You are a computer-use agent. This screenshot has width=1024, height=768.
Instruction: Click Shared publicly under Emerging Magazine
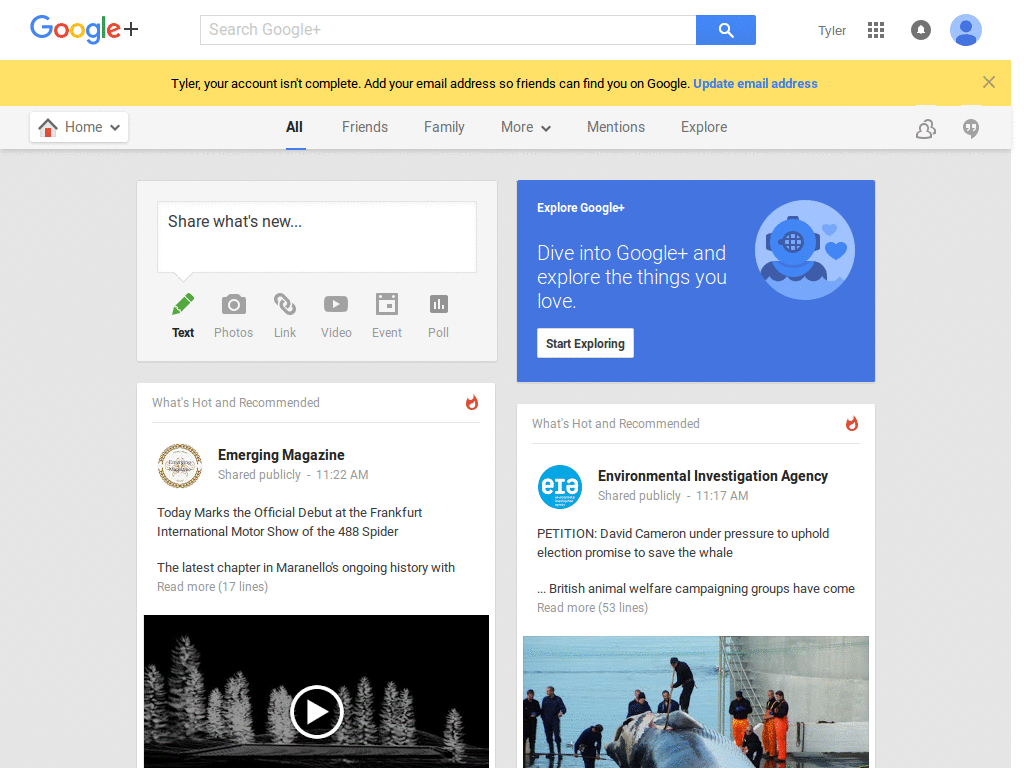click(259, 475)
